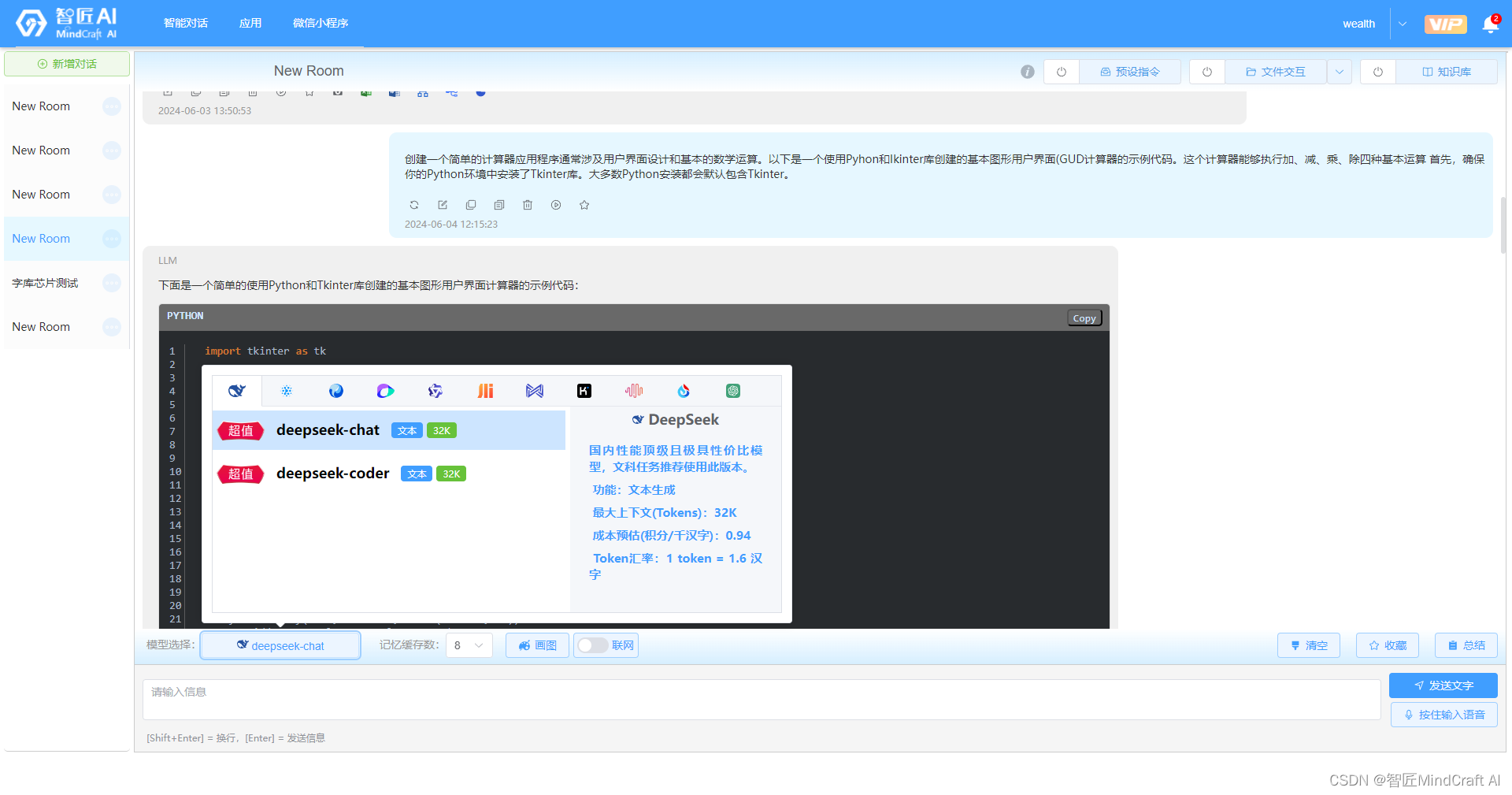This screenshot has width=1512, height=795.
Task: Click the 画图 drawing button
Action: (x=538, y=645)
